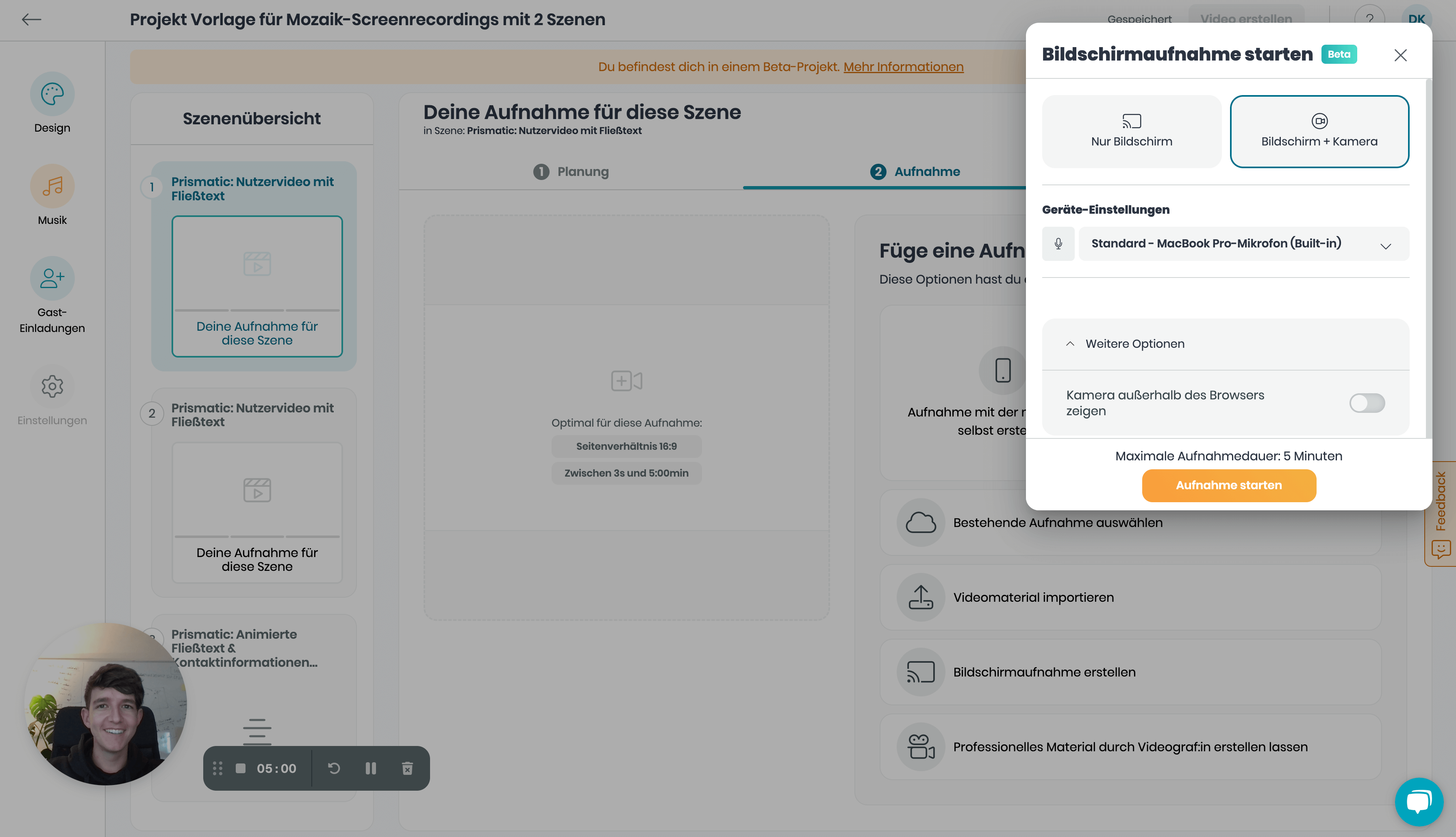Select scene 2 thumbnail in Szenenübersicht
The height and width of the screenshot is (837, 1456).
(257, 512)
